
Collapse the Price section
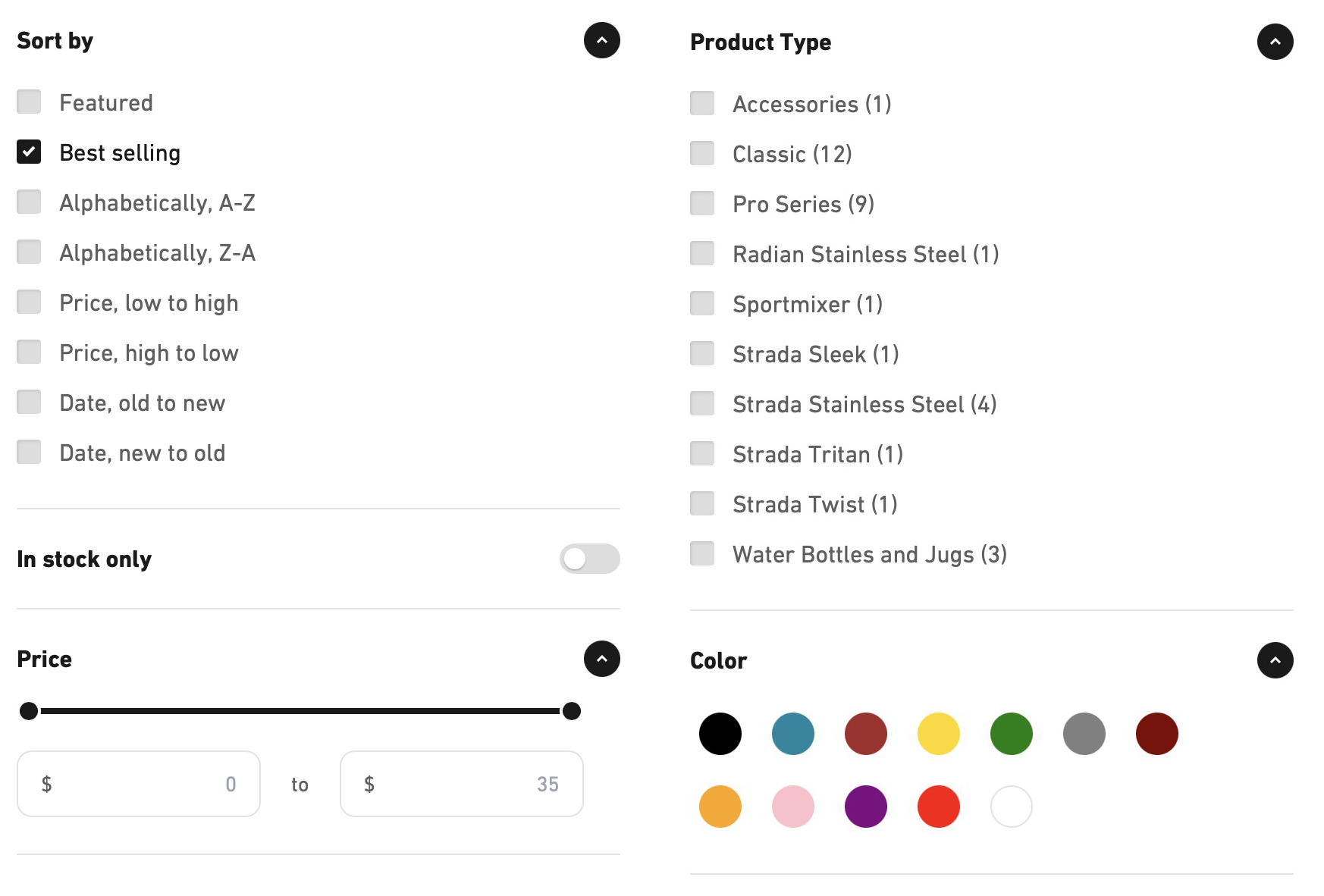(601, 659)
